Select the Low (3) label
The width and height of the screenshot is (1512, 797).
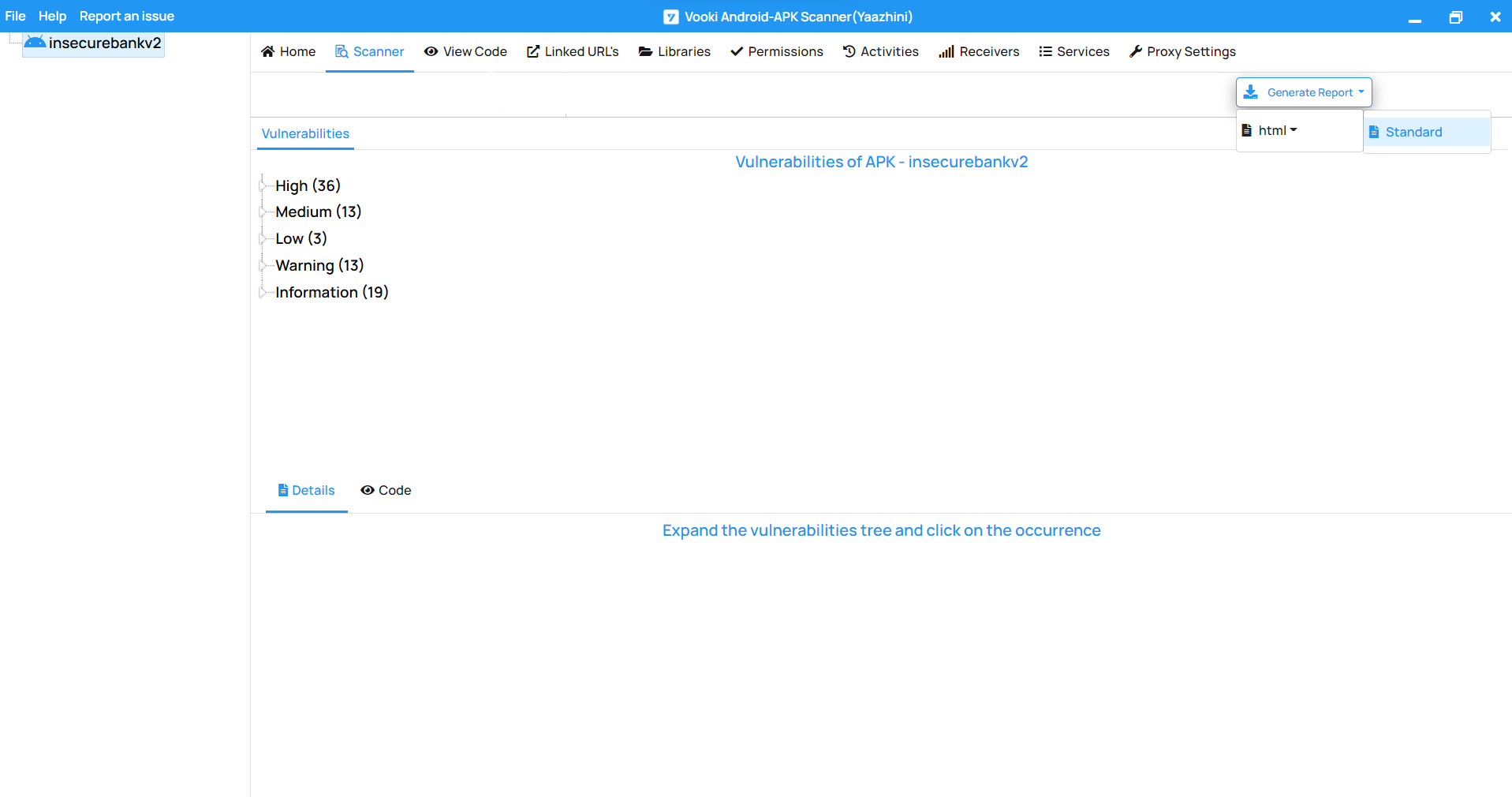point(301,238)
